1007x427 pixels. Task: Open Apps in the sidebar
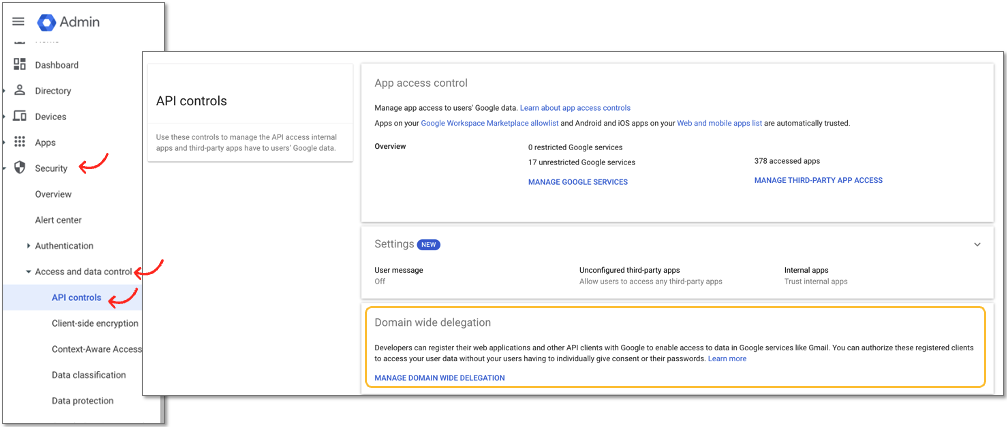[x=45, y=143]
